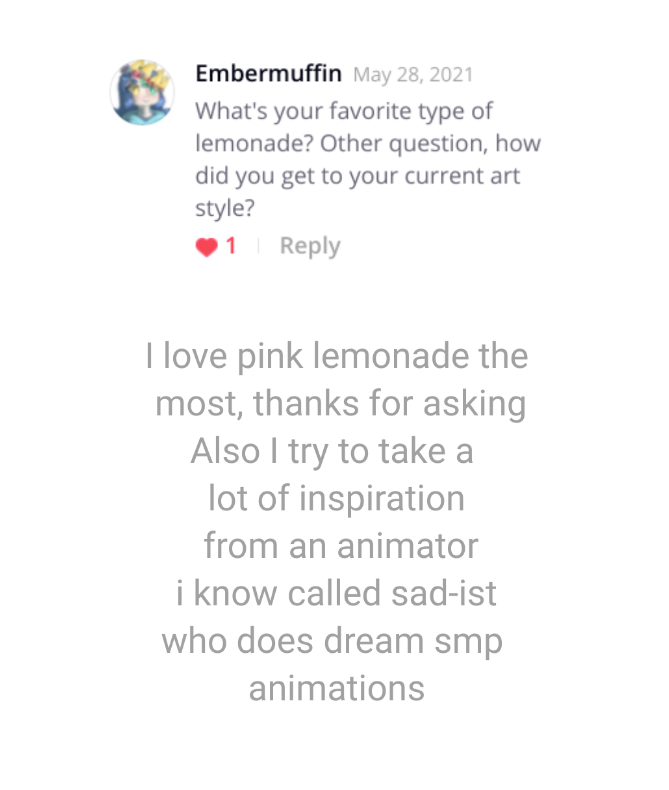Click the "i know called sad-ist" line
The width and height of the screenshot is (669, 790).
click(x=335, y=593)
